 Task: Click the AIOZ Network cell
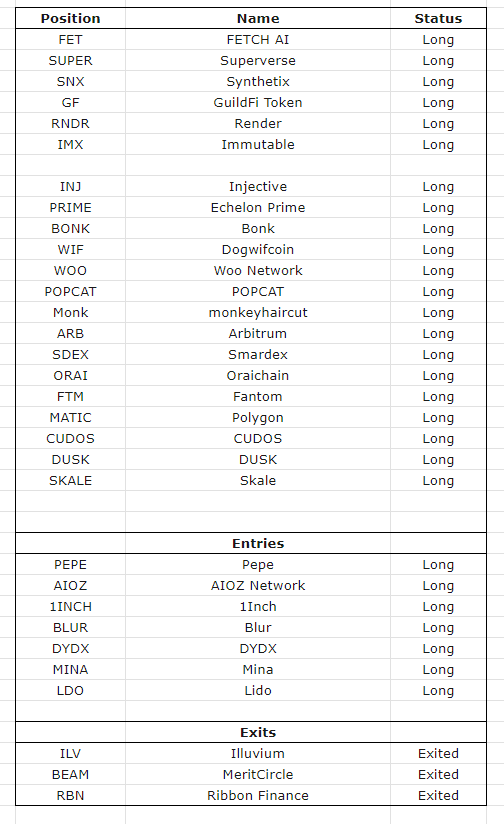click(258, 585)
